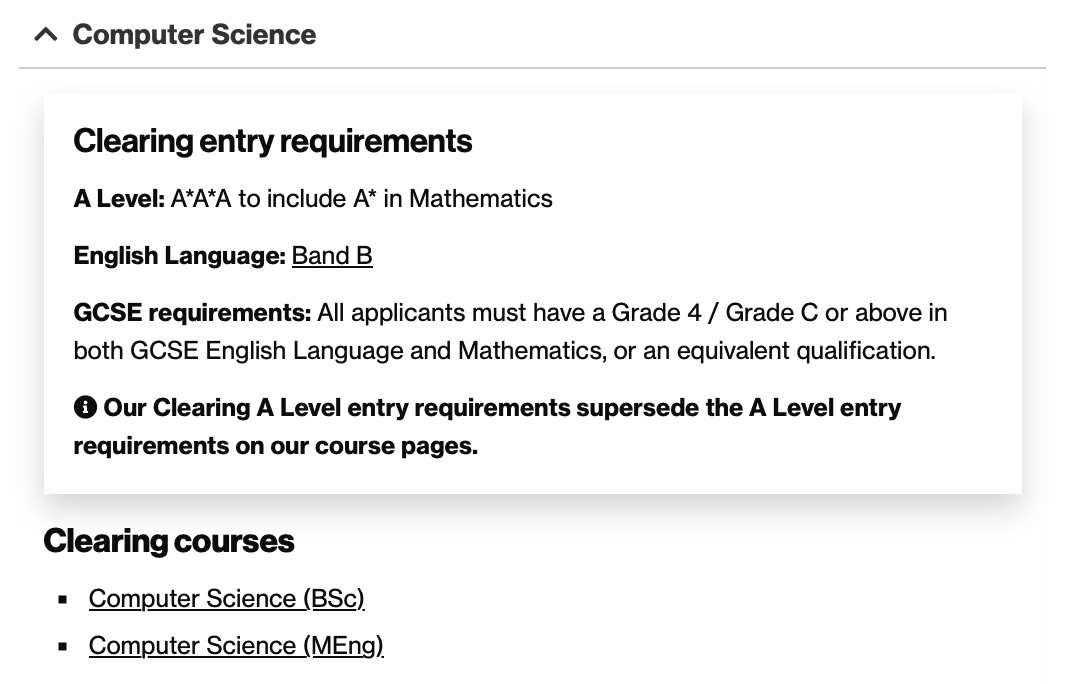Click the bullet before Computer Science (MEng)
Viewport: 1068px width, 684px height.
(63, 647)
